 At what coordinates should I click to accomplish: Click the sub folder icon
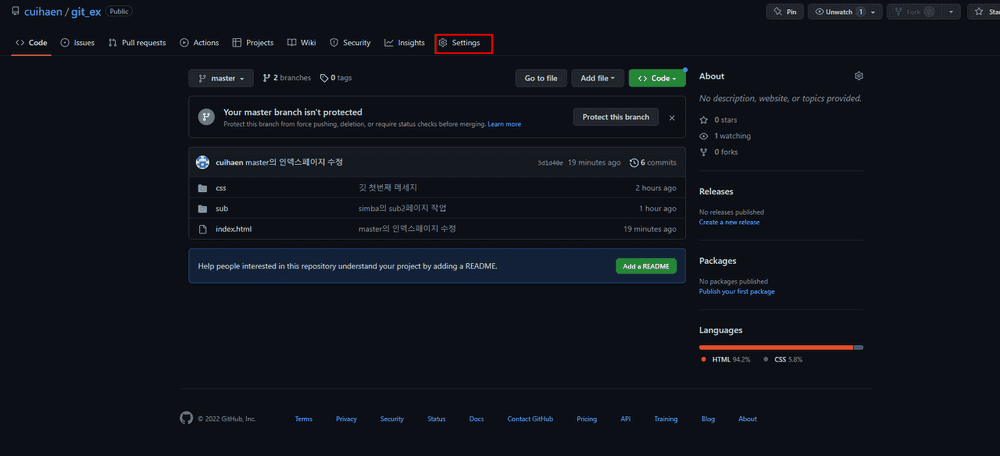pyautogui.click(x=203, y=209)
